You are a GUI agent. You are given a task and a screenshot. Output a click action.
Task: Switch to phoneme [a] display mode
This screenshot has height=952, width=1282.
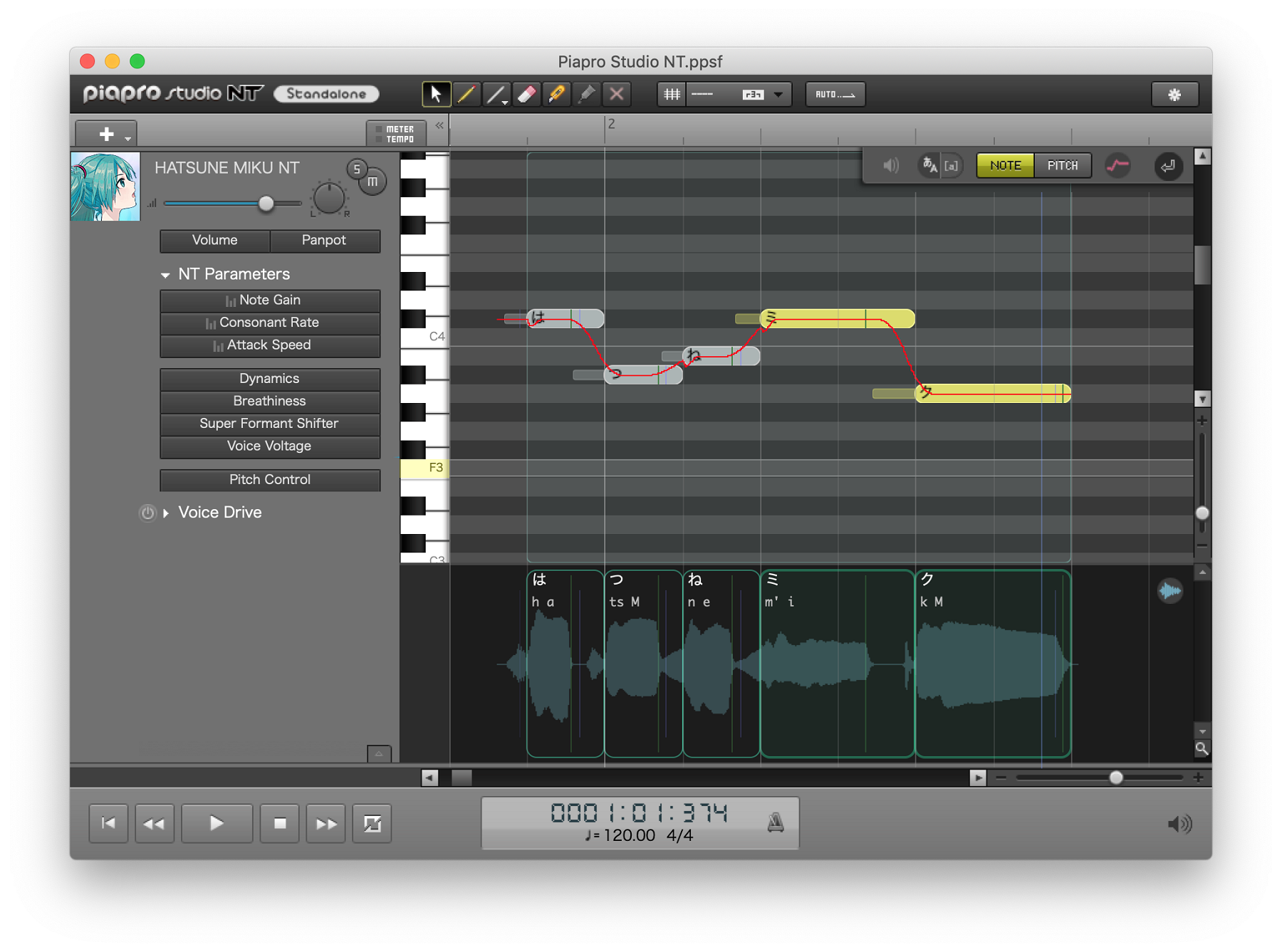tap(952, 166)
